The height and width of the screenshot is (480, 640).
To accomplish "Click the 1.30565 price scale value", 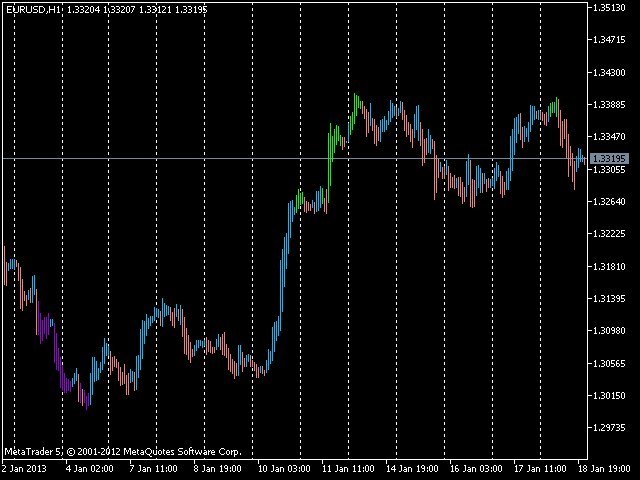I will click(609, 363).
